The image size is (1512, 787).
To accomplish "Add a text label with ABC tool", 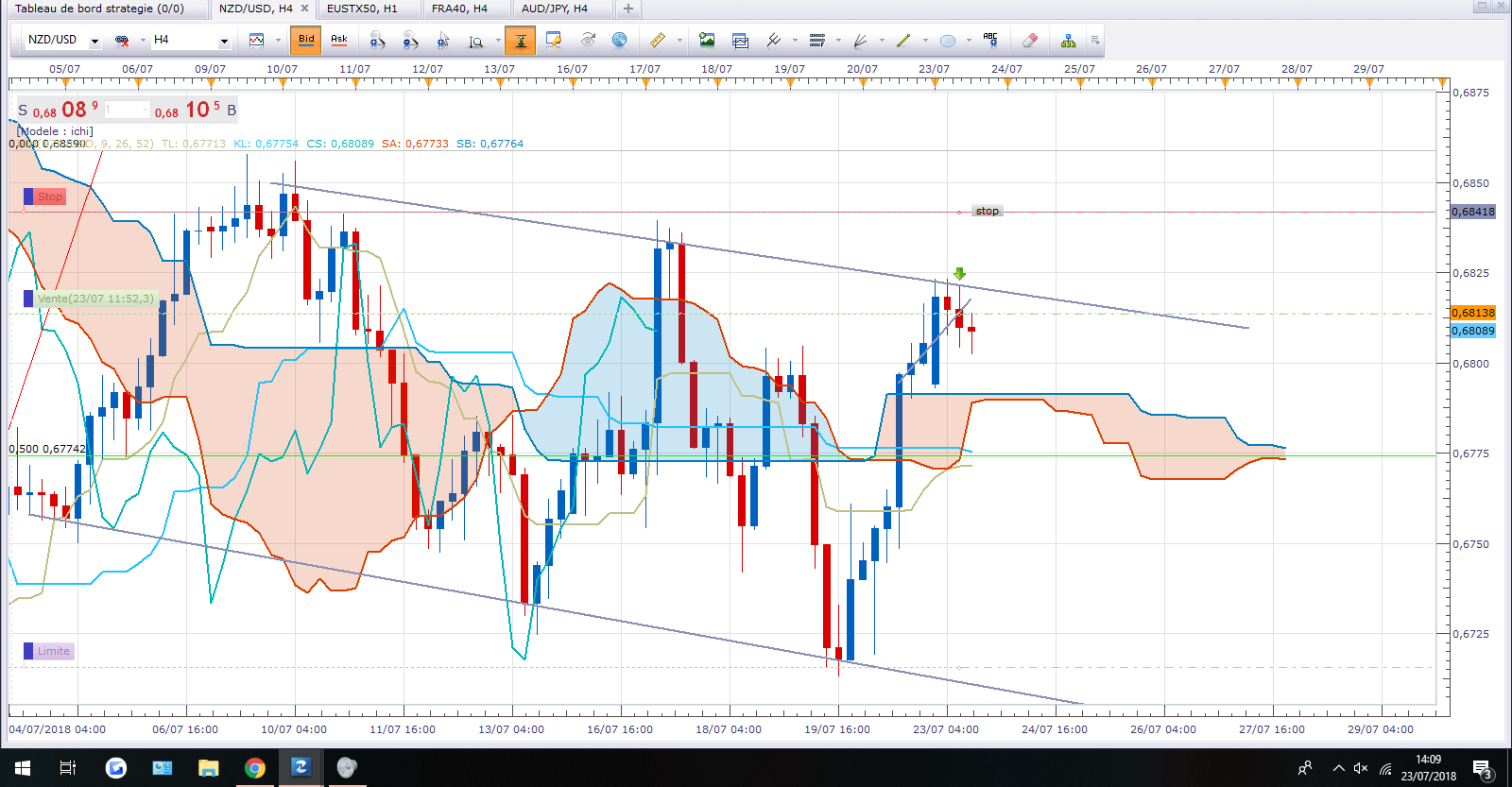I will 990,40.
